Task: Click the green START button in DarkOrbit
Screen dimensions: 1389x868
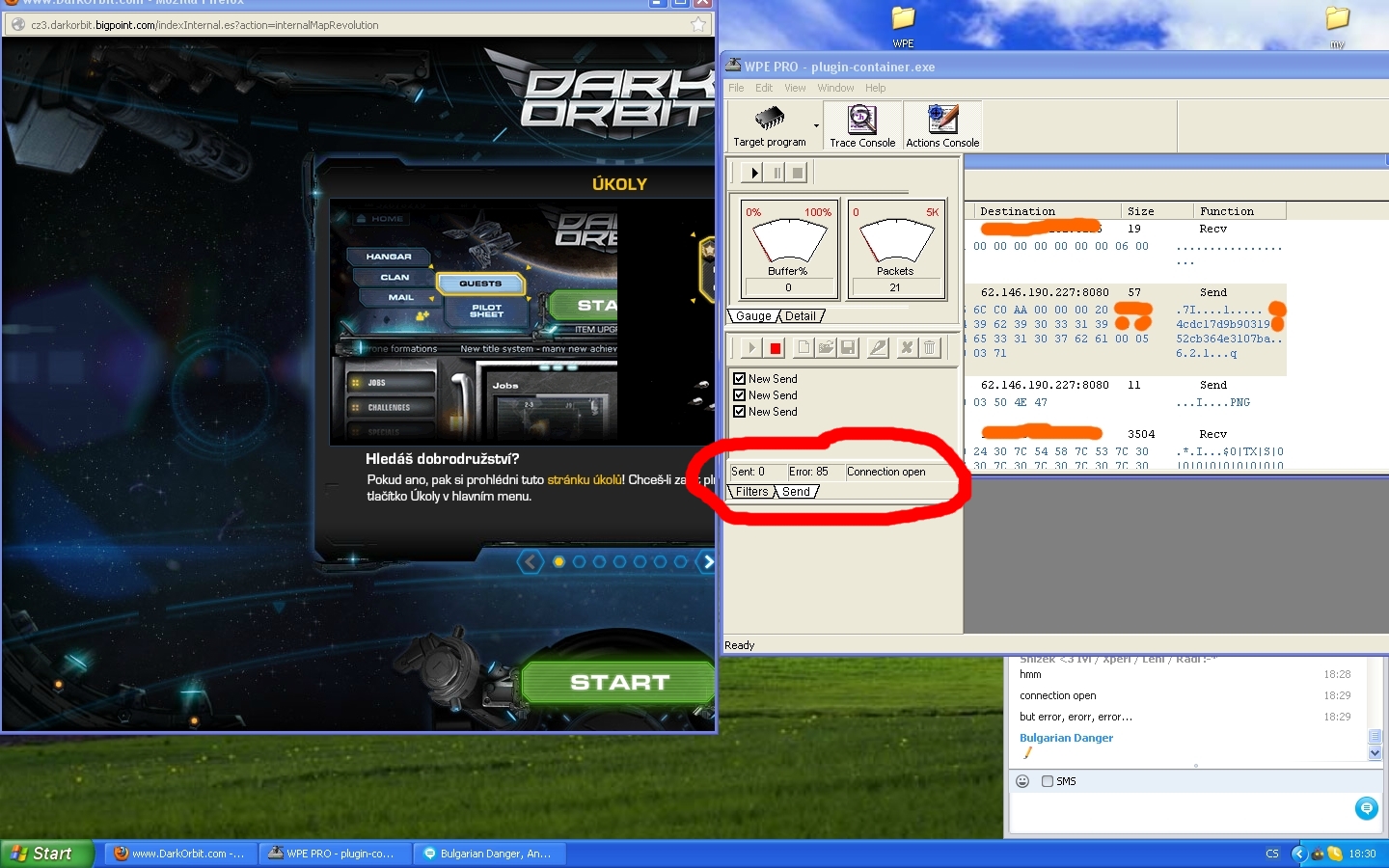Action: [618, 682]
